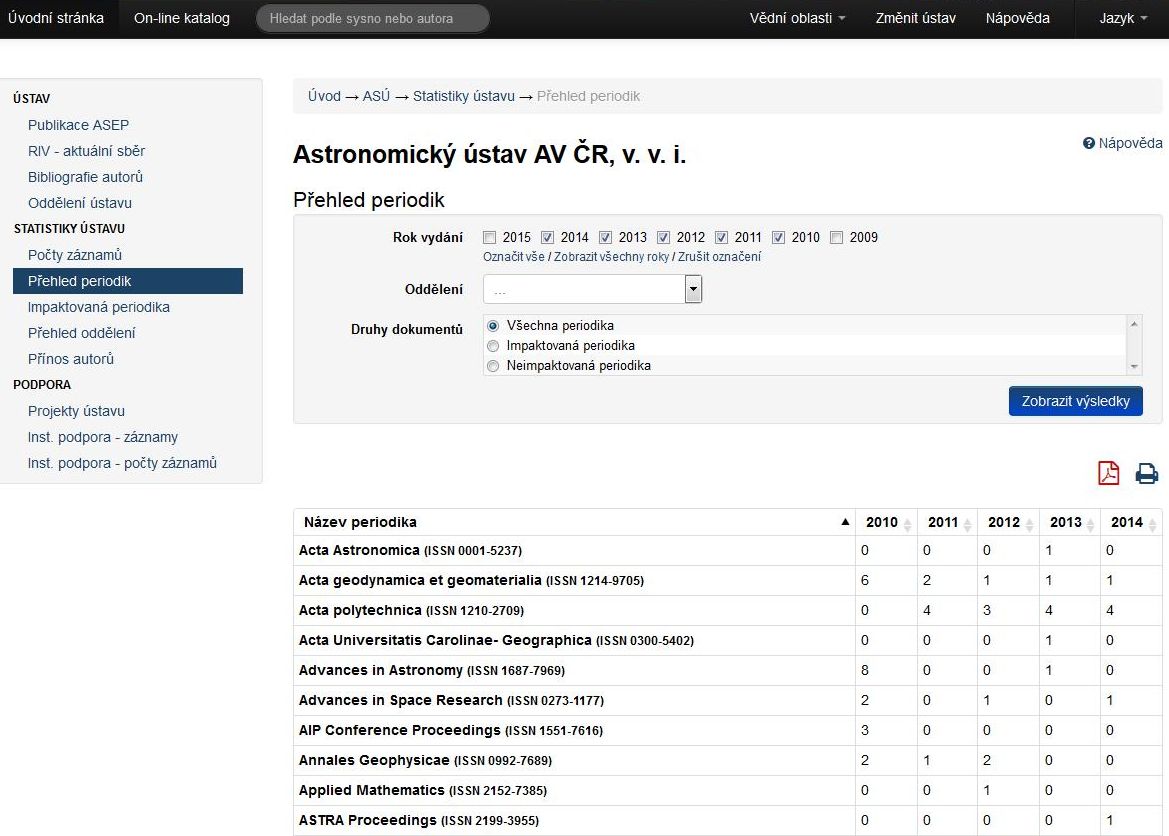Screen dimensions: 1169x836
Task: Open Oddělení ústavu in sidebar
Action: coord(80,204)
